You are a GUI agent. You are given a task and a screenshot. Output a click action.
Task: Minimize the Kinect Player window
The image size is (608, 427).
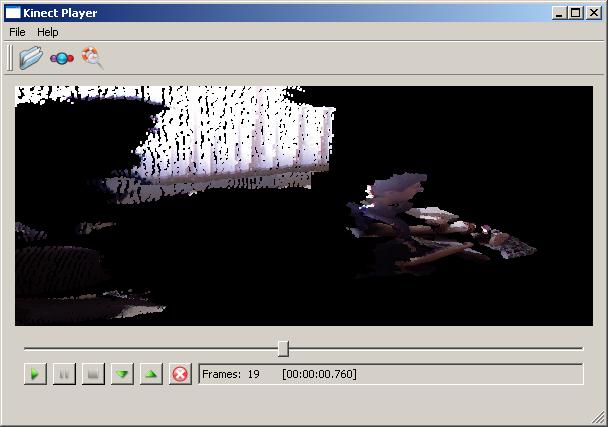[x=559, y=13]
